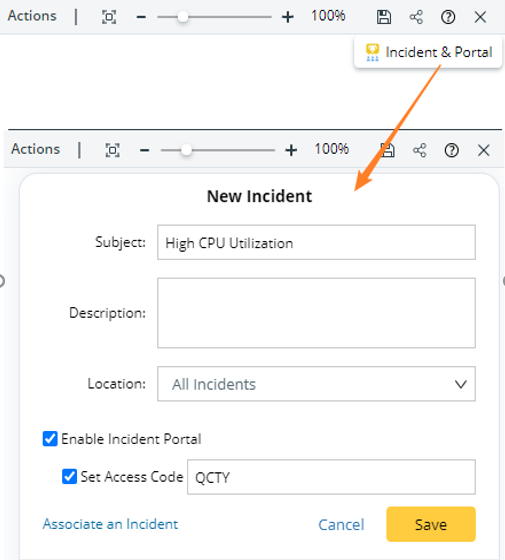The height and width of the screenshot is (560, 505).
Task: Open help question mark in top toolbar
Action: (x=448, y=17)
